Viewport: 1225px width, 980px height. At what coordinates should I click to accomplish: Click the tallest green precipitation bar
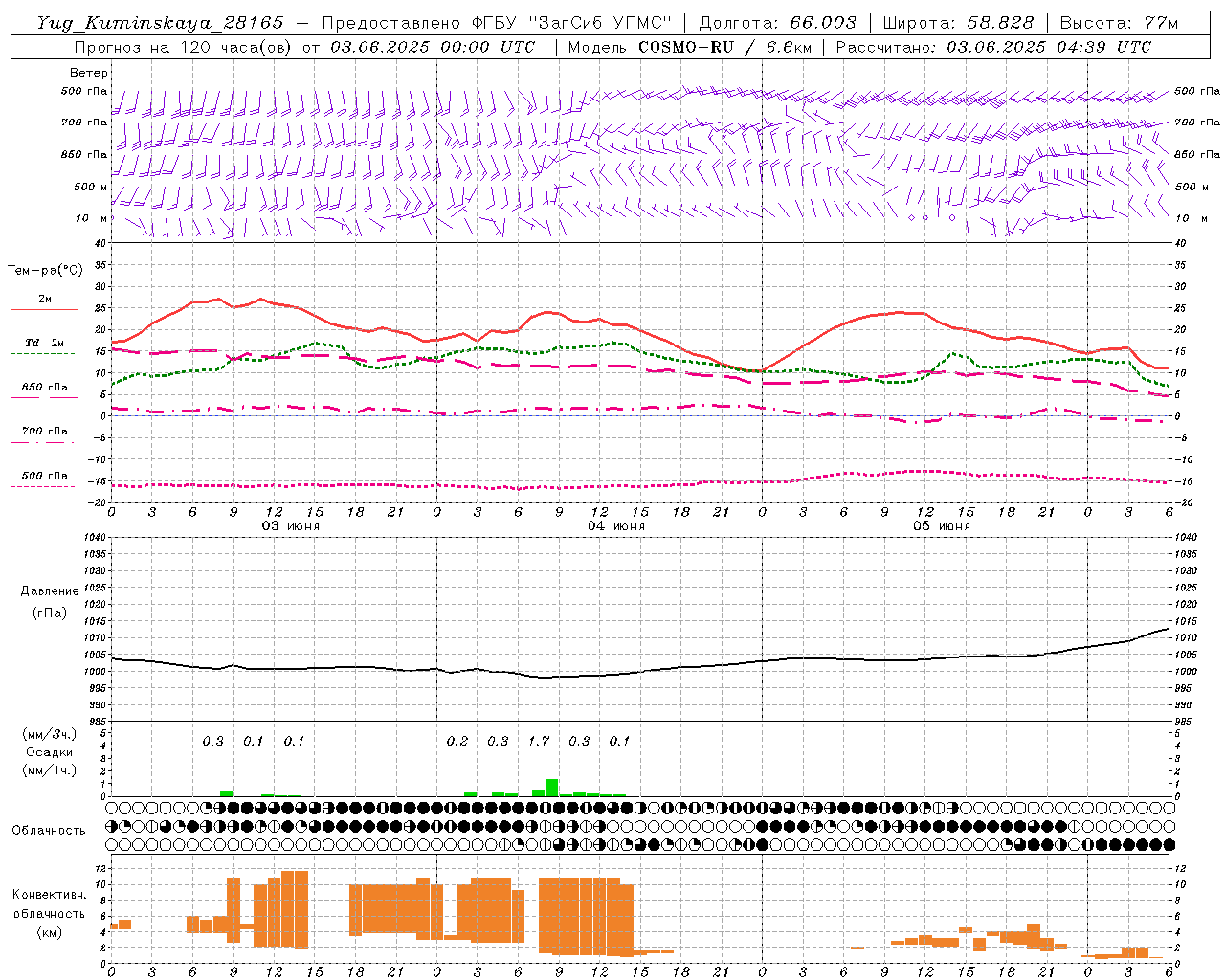pos(551,788)
